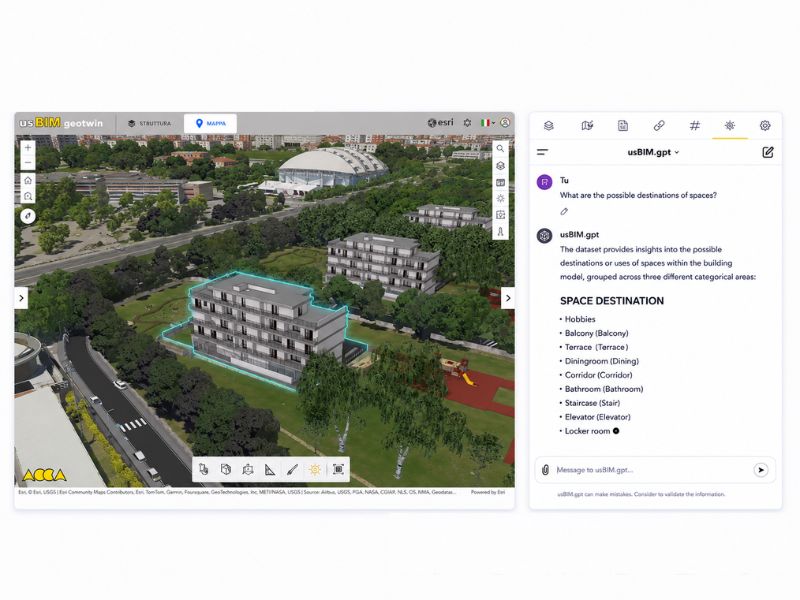Image resolution: width=800 pixels, height=600 pixels.
Task: Click the Tu user avatar
Action: (544, 182)
